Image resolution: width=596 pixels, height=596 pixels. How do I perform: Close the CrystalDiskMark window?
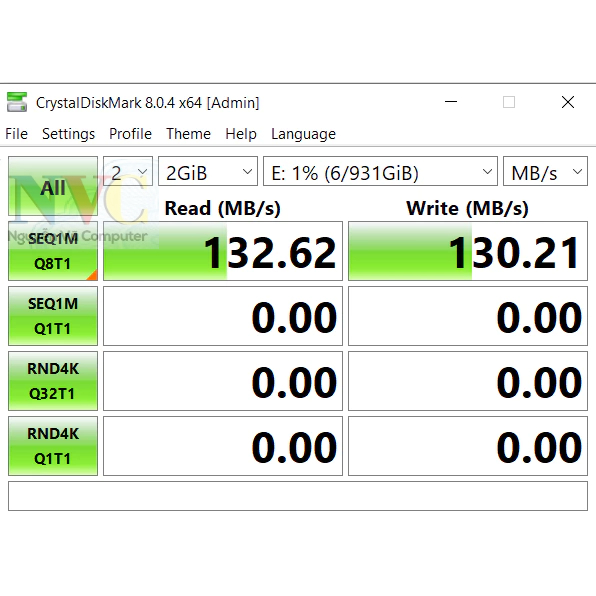pos(568,102)
